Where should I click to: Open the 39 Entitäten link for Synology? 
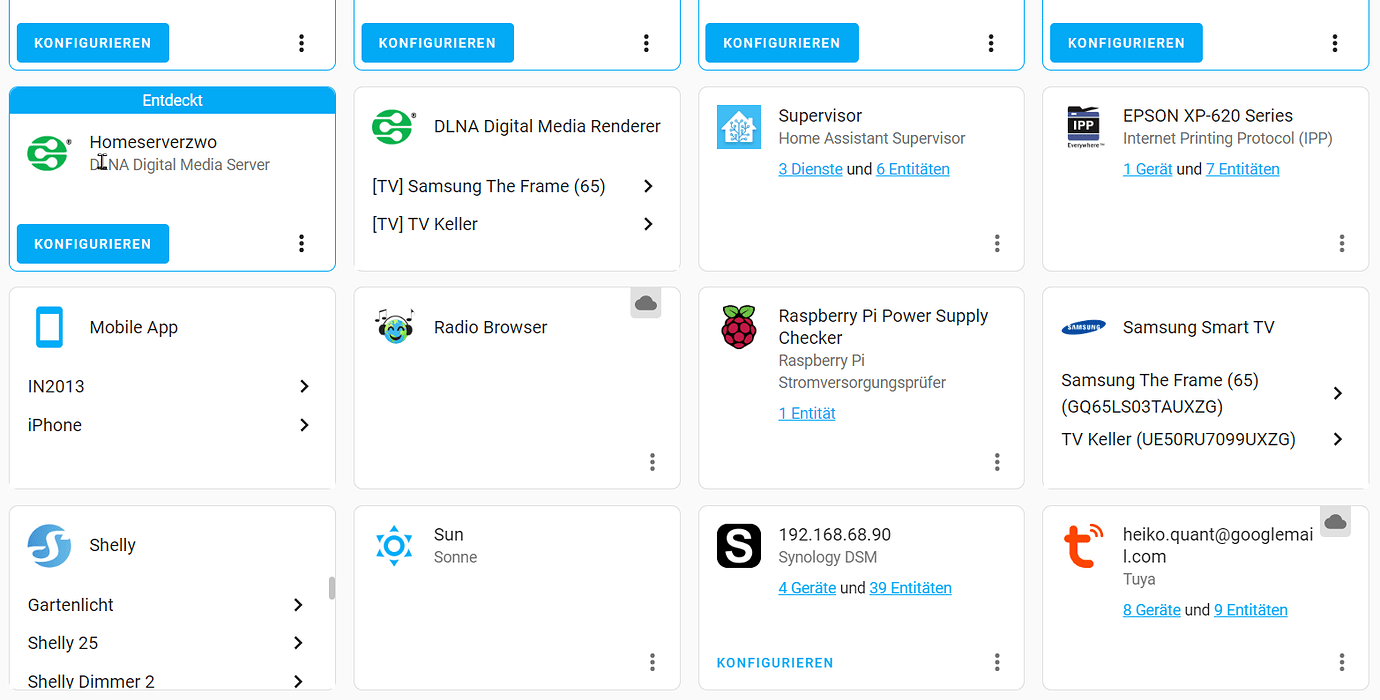910,587
